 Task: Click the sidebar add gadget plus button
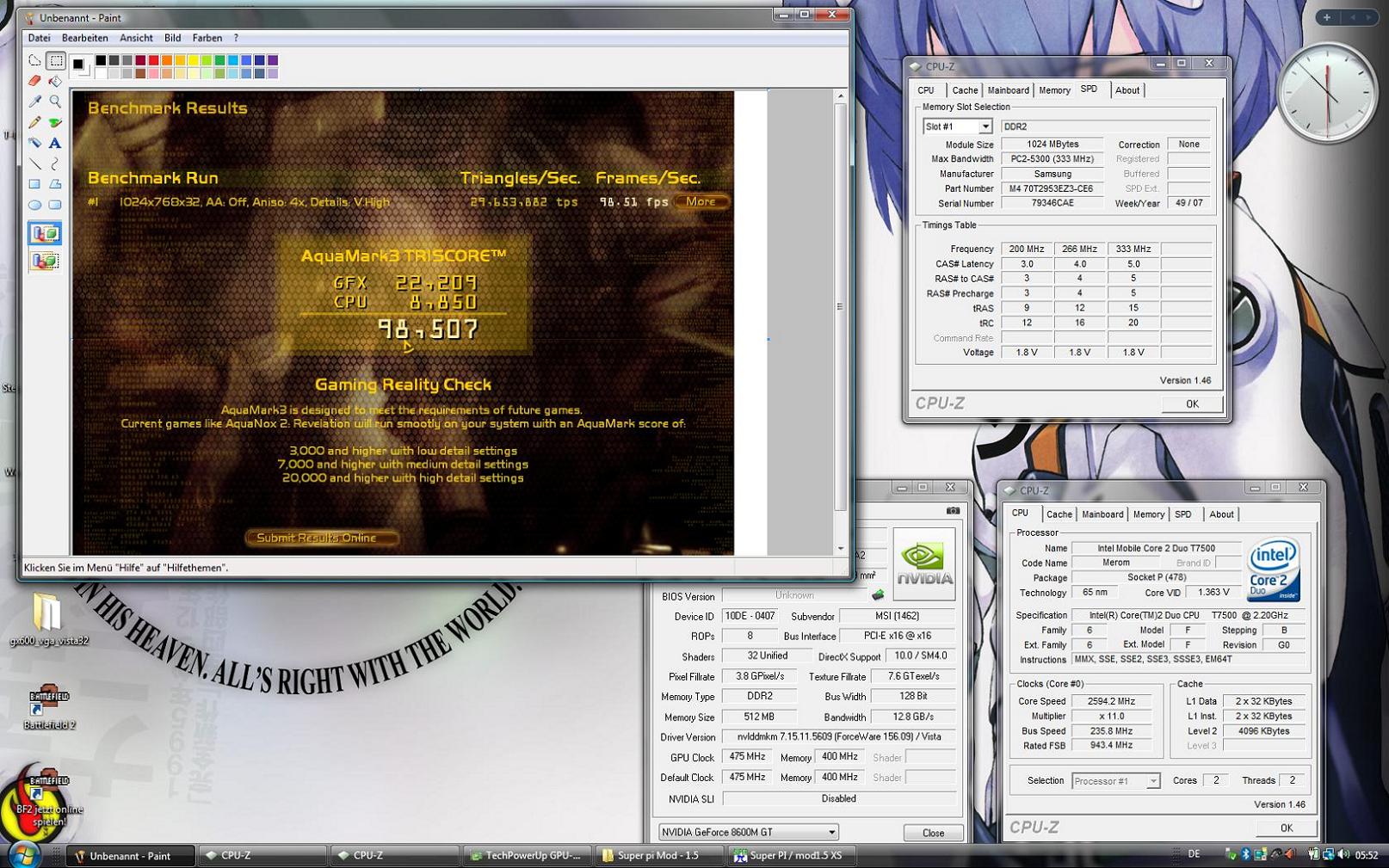[x=1326, y=17]
